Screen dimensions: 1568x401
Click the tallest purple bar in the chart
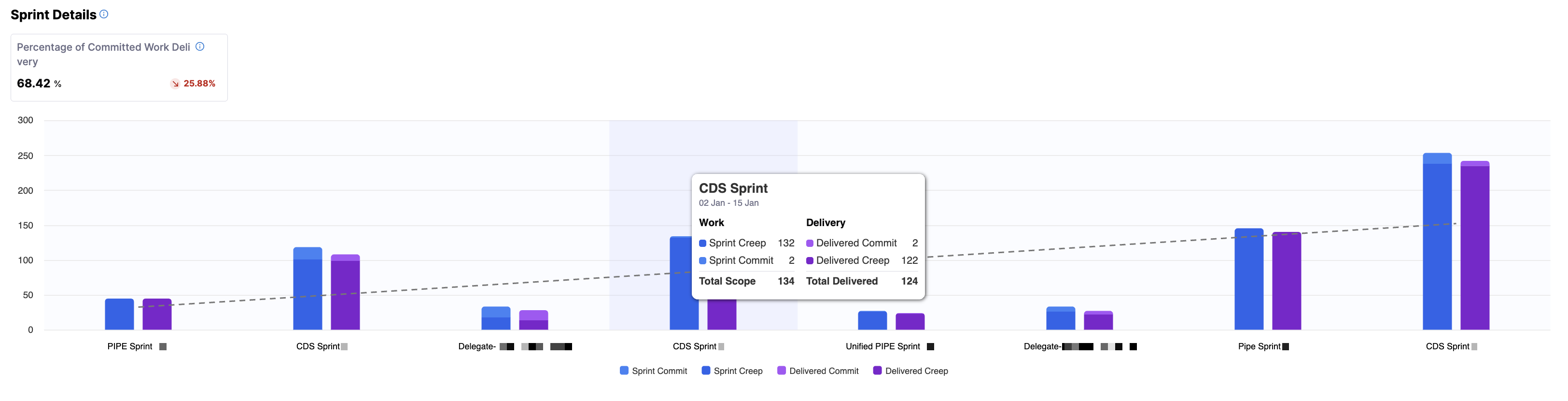pyautogui.click(x=1474, y=247)
